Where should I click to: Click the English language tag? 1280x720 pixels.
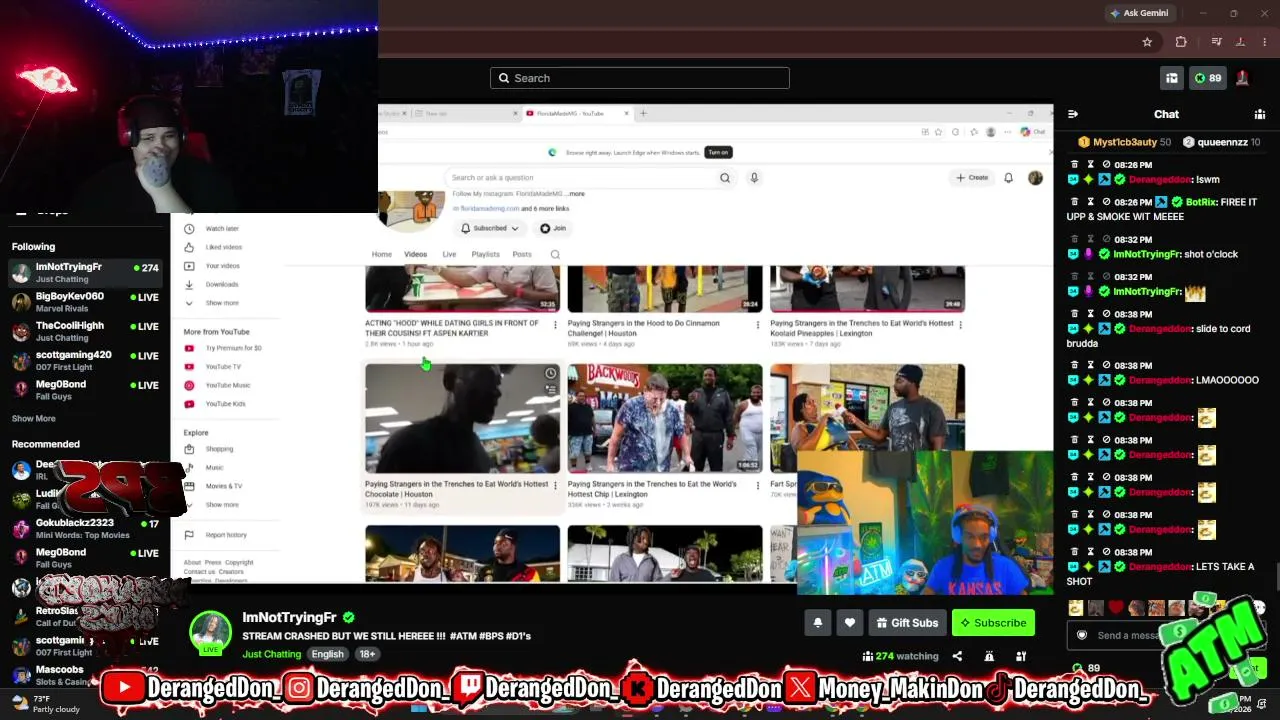point(327,654)
